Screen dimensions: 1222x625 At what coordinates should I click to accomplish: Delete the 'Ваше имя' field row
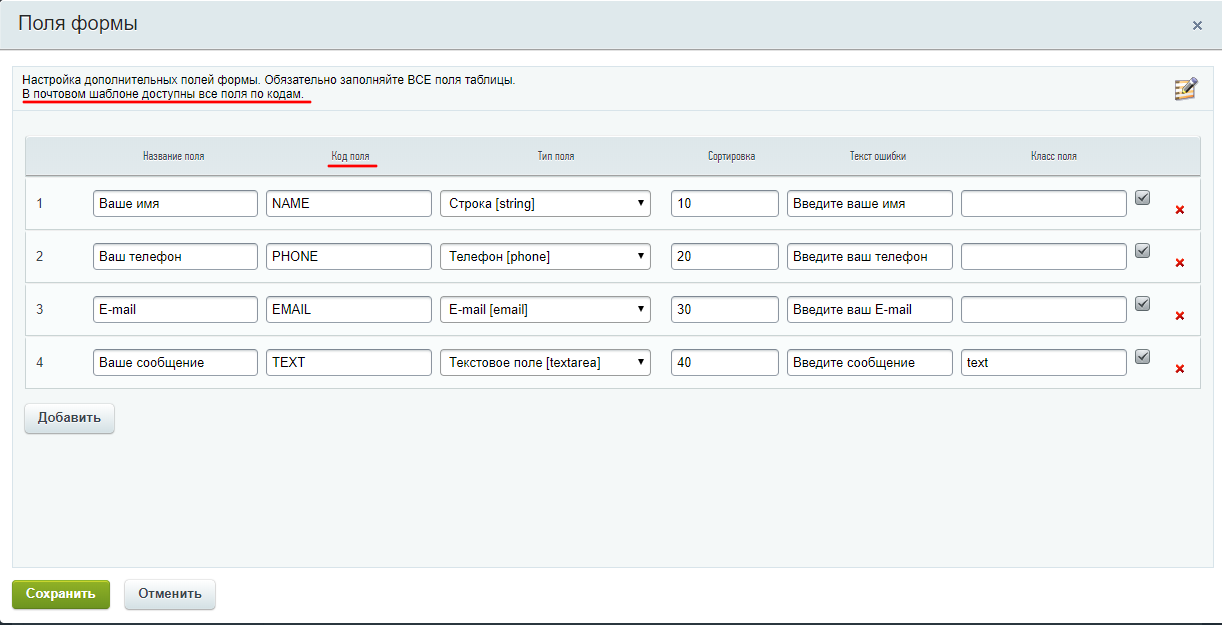[x=1180, y=210]
